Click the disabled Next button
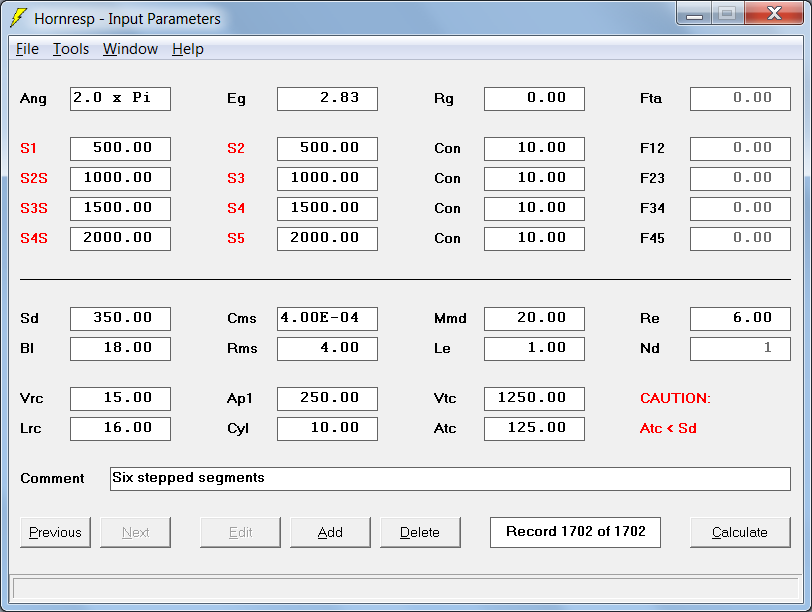The image size is (812, 612). (x=135, y=532)
